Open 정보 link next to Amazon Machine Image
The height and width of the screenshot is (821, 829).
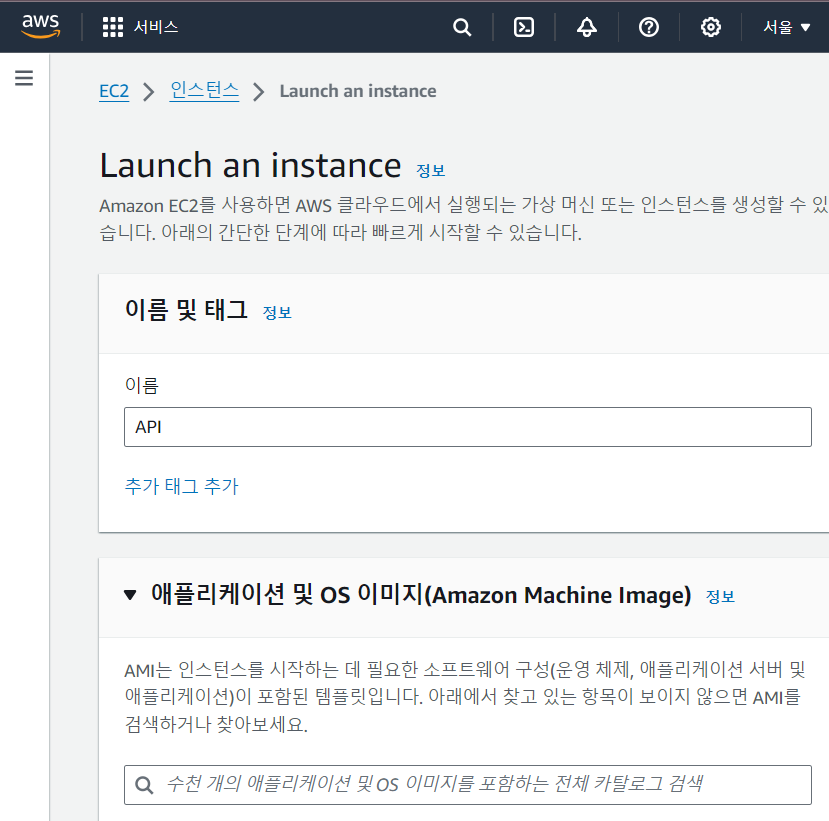pyautogui.click(x=720, y=597)
